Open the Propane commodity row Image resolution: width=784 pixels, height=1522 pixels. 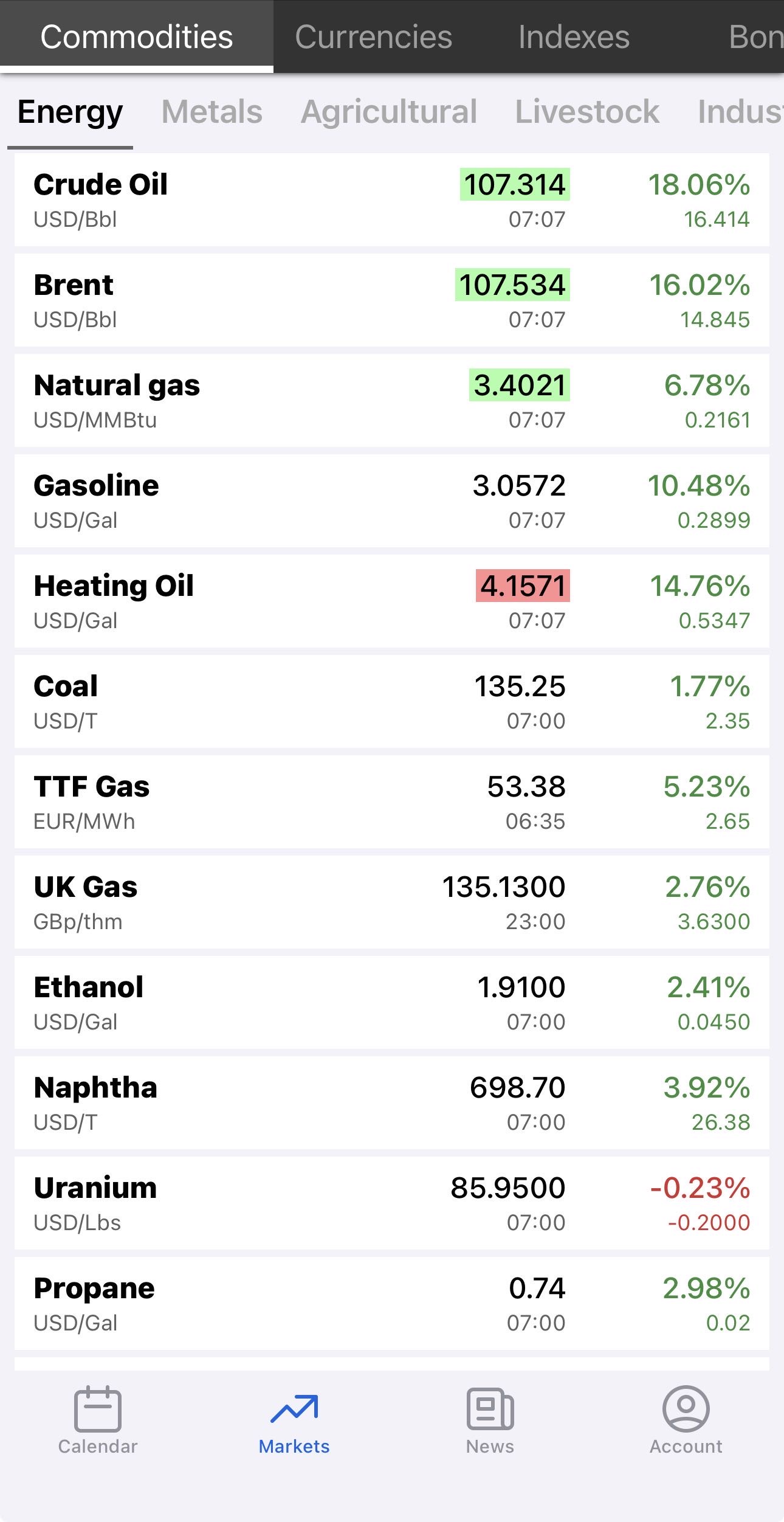tap(243, 1304)
